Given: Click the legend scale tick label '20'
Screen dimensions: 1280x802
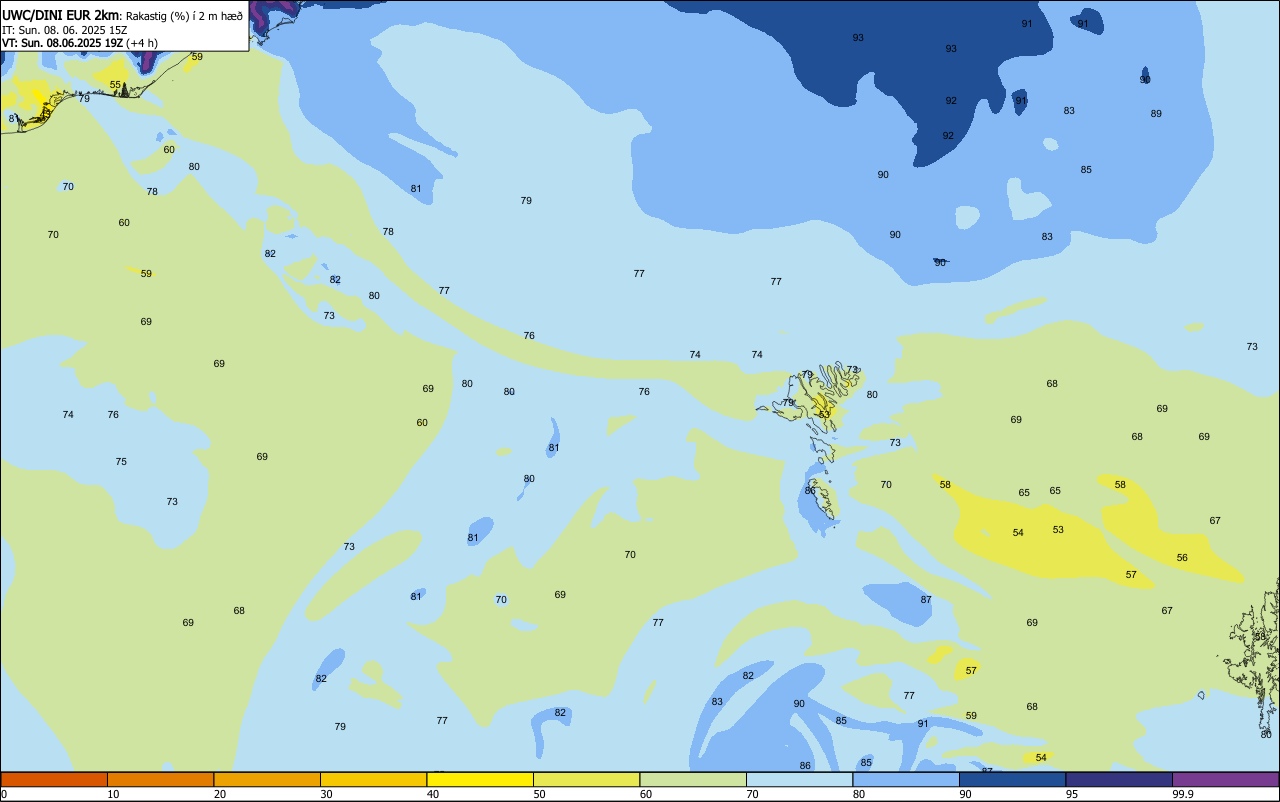Looking at the screenshot, I should point(220,794).
